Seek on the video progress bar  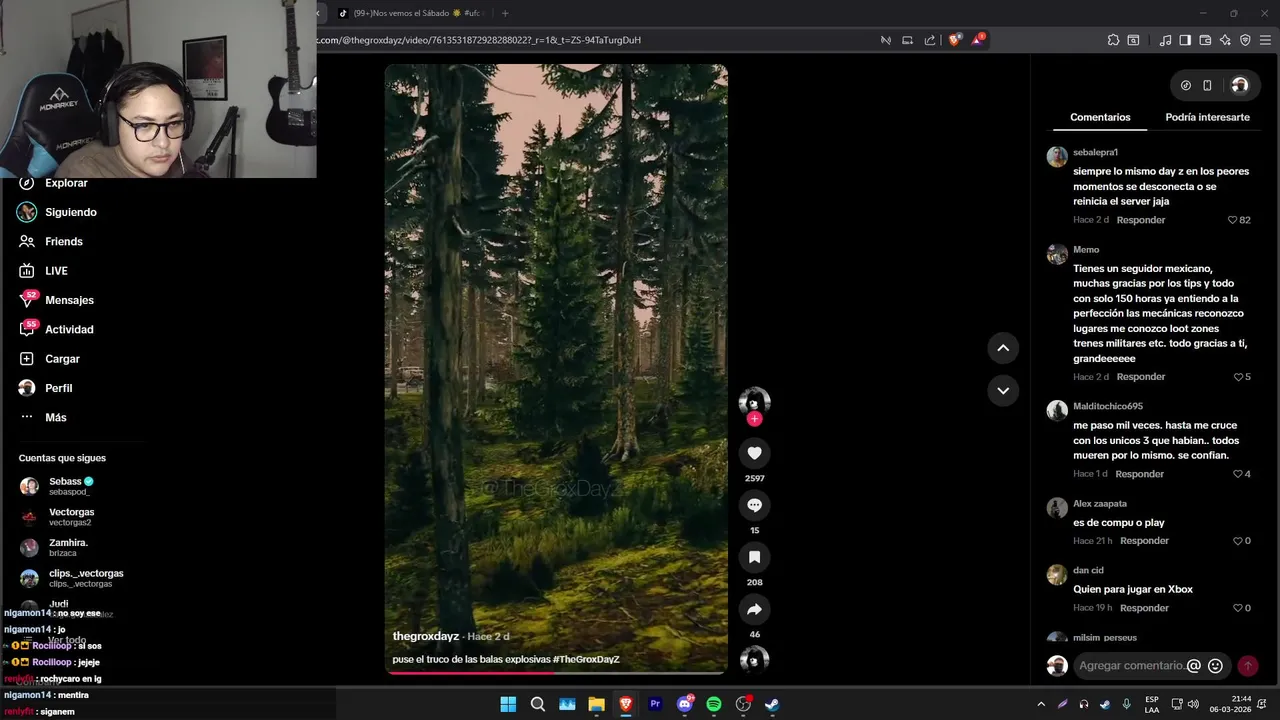[x=556, y=673]
